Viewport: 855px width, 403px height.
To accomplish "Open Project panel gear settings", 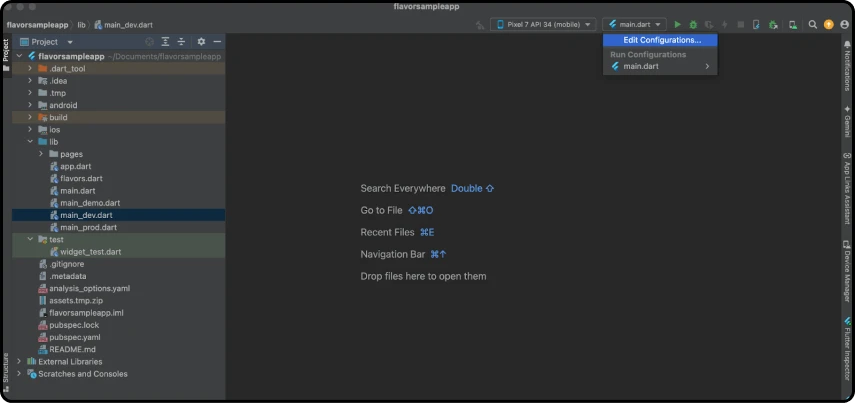I will pos(201,42).
